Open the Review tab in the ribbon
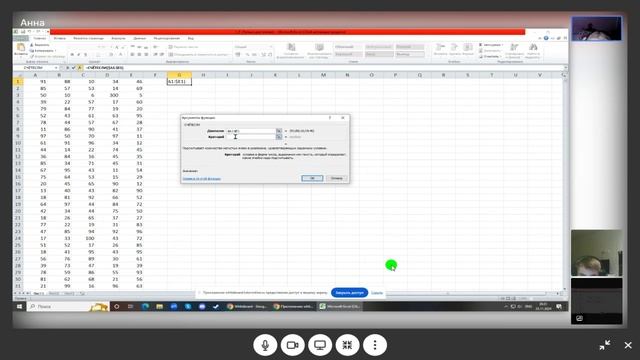640x360 pixels. [x=167, y=38]
